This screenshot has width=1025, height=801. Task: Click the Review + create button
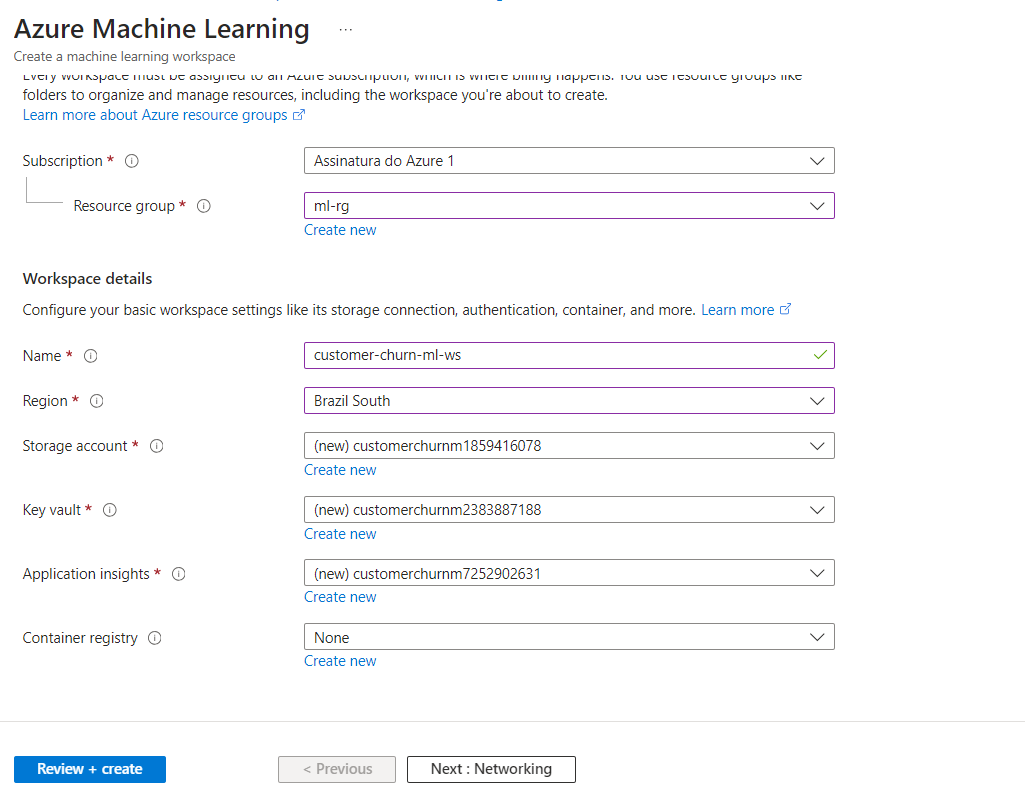(x=90, y=770)
